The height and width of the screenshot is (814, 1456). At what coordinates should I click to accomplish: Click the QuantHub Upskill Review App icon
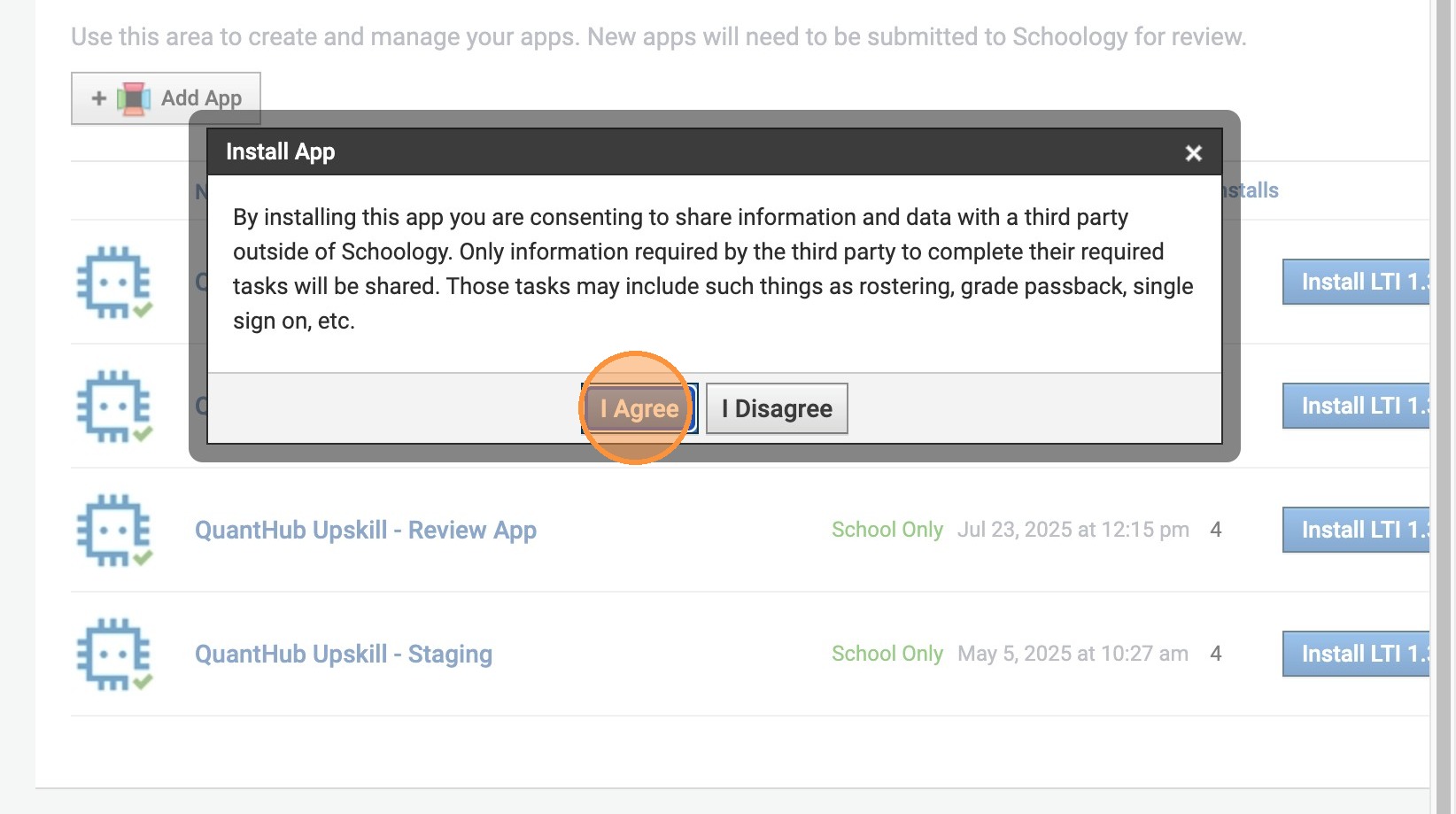(114, 530)
